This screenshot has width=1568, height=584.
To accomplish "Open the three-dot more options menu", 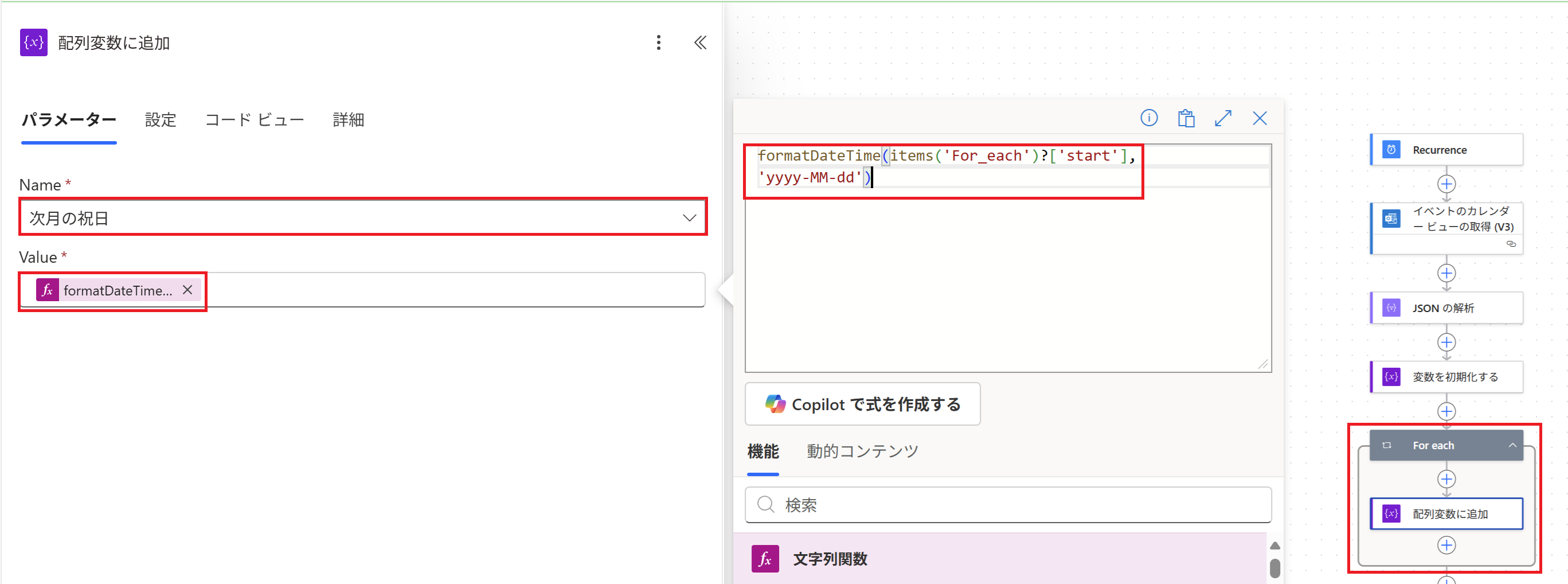I will (658, 42).
